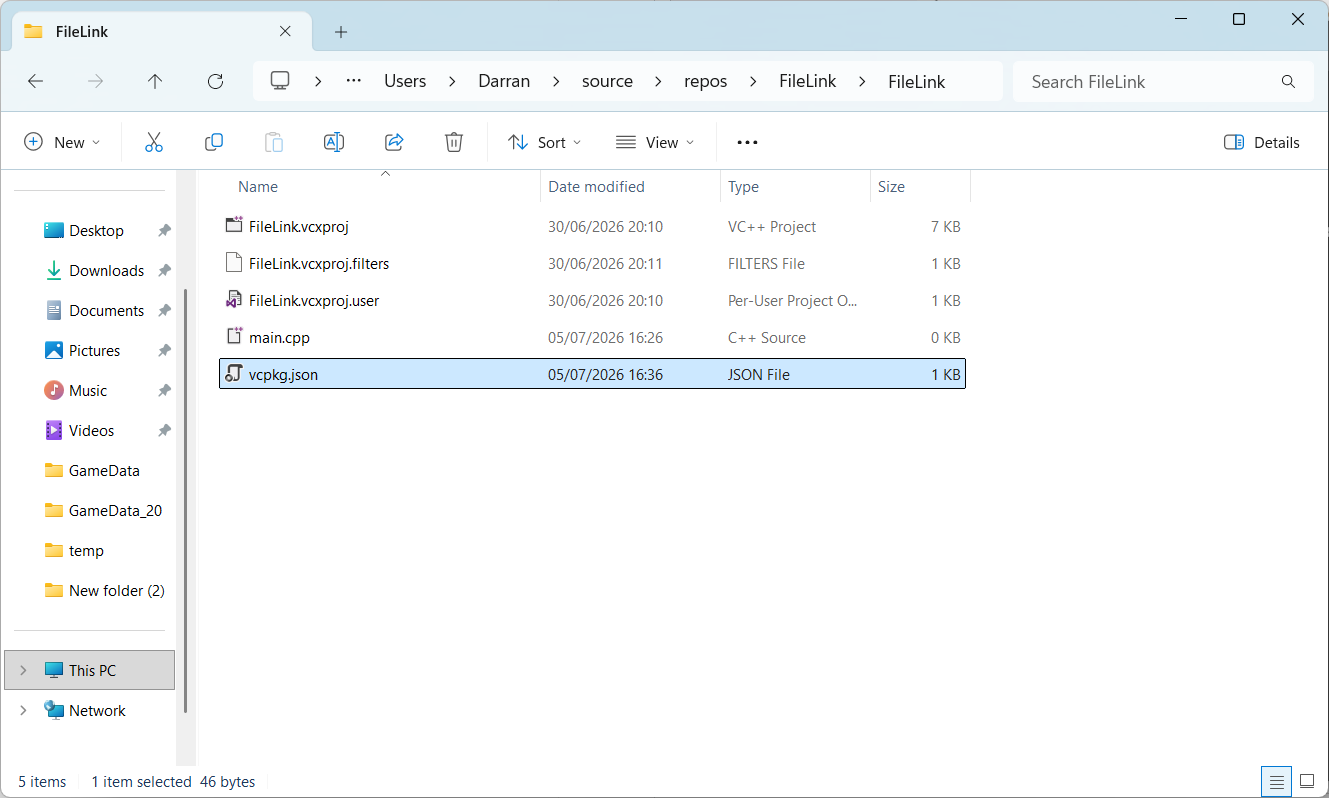Click the monitor icon in address bar
The width and height of the screenshot is (1329, 798).
click(280, 81)
